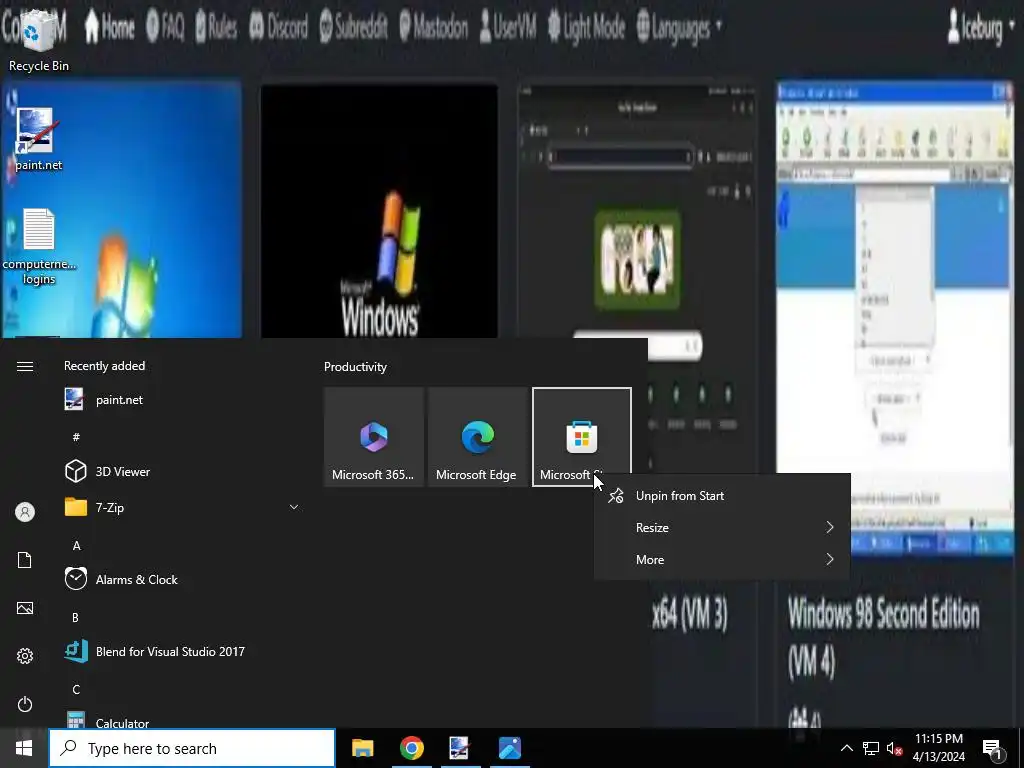Open the Rules link in navbar
The width and height of the screenshot is (1024, 768).
pyautogui.click(x=216, y=27)
